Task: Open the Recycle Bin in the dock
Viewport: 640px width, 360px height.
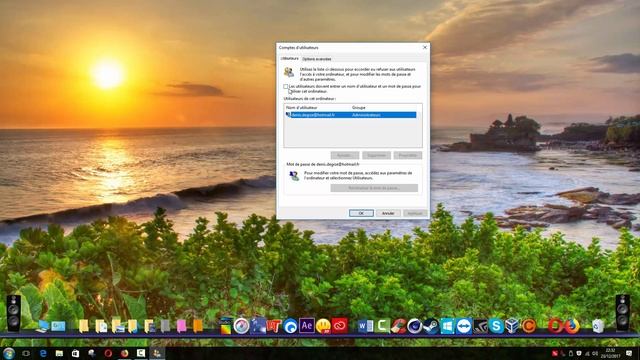Action: pos(598,326)
